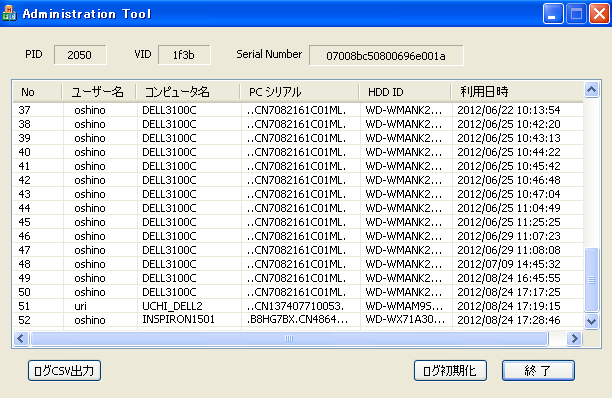
Task: Click the 終了 button
Action: 538,370
